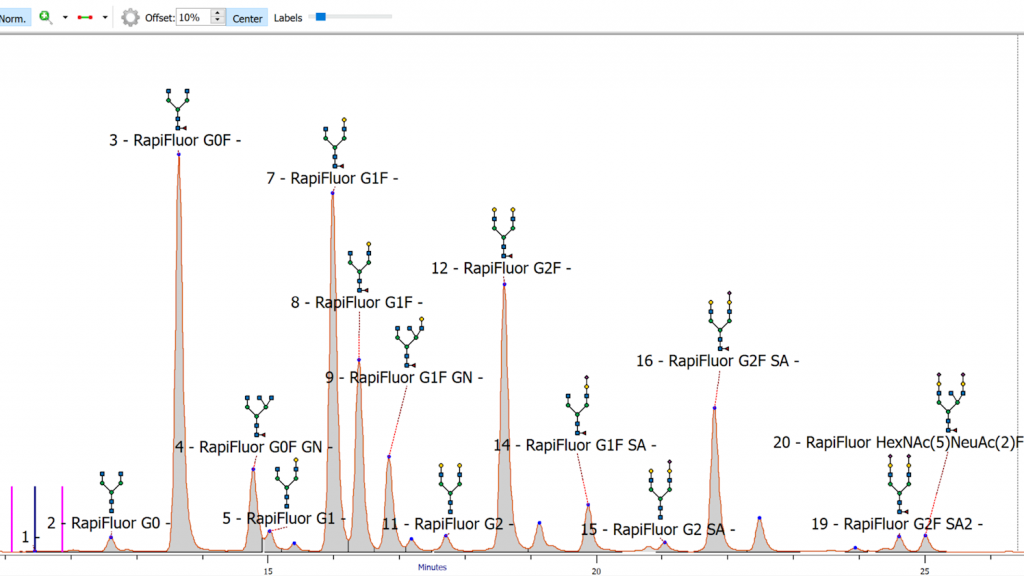This screenshot has width=1024, height=576.
Task: Decrease the Offset value with down arrow
Action: (x=219, y=22)
